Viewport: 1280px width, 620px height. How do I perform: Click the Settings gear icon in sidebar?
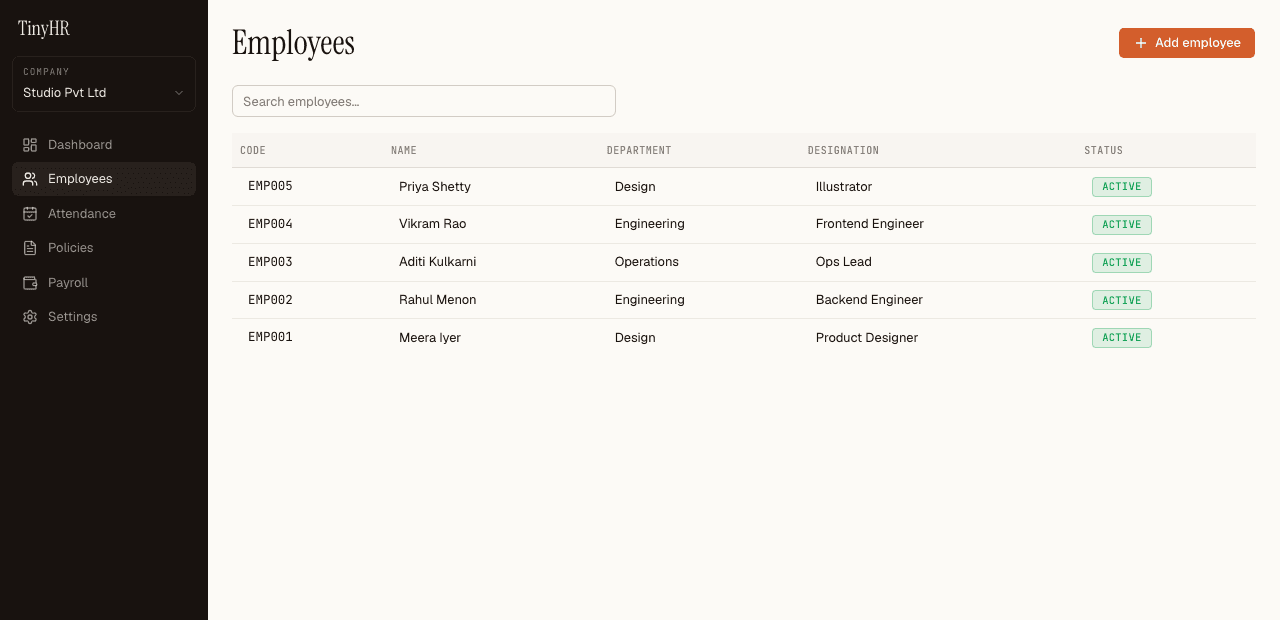pos(30,317)
